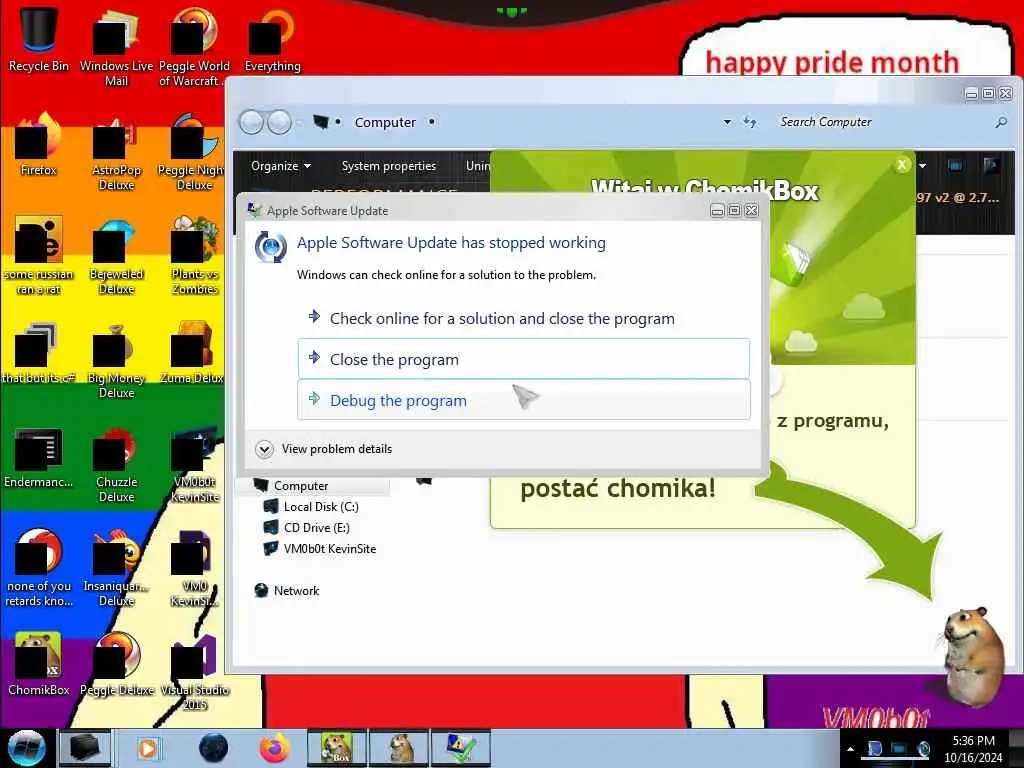This screenshot has height=768, width=1024.
Task: Launch Firefox from the desktop
Action: click(x=39, y=142)
